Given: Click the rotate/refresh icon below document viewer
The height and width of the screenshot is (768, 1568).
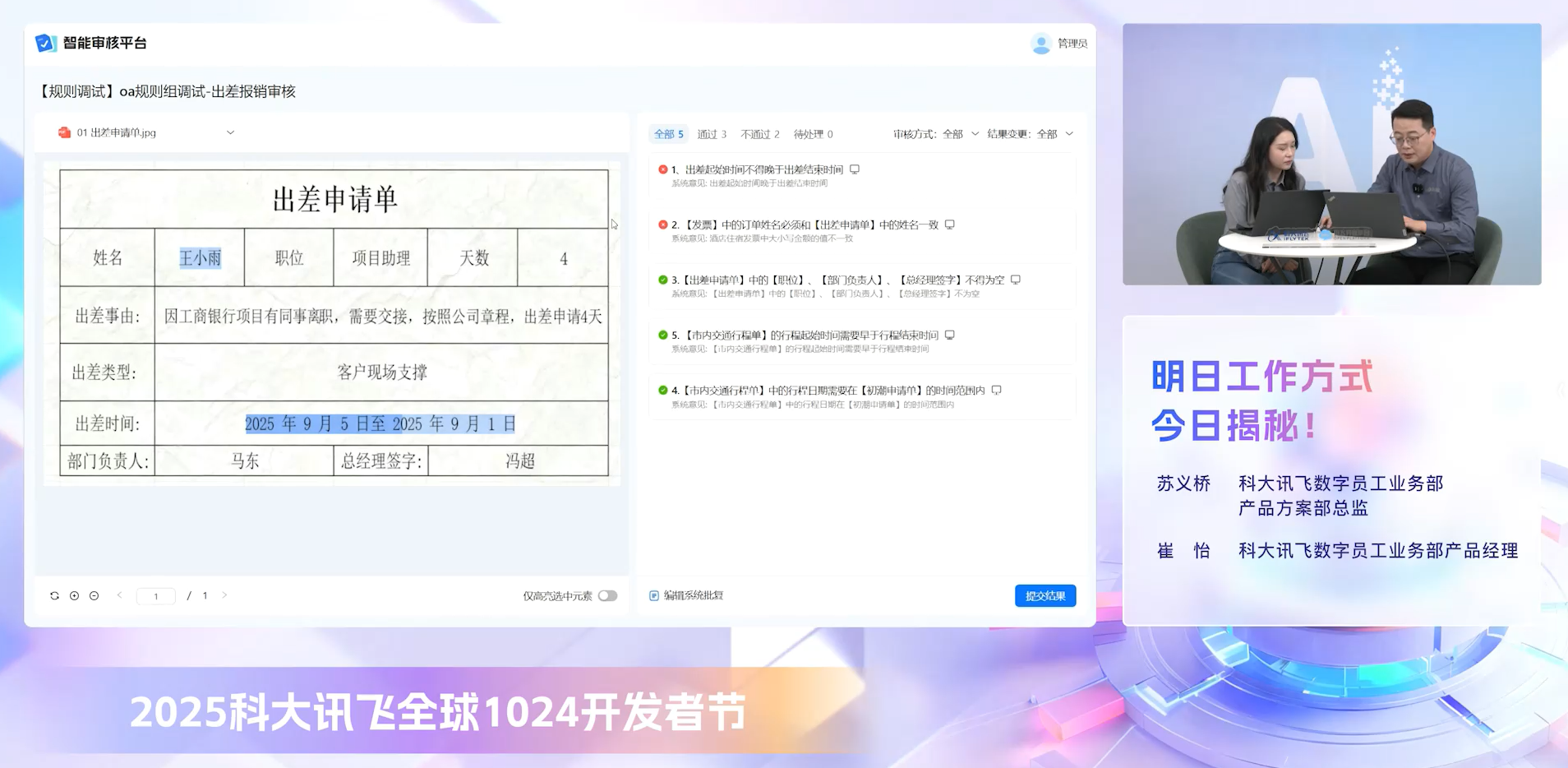Looking at the screenshot, I should click(x=54, y=595).
